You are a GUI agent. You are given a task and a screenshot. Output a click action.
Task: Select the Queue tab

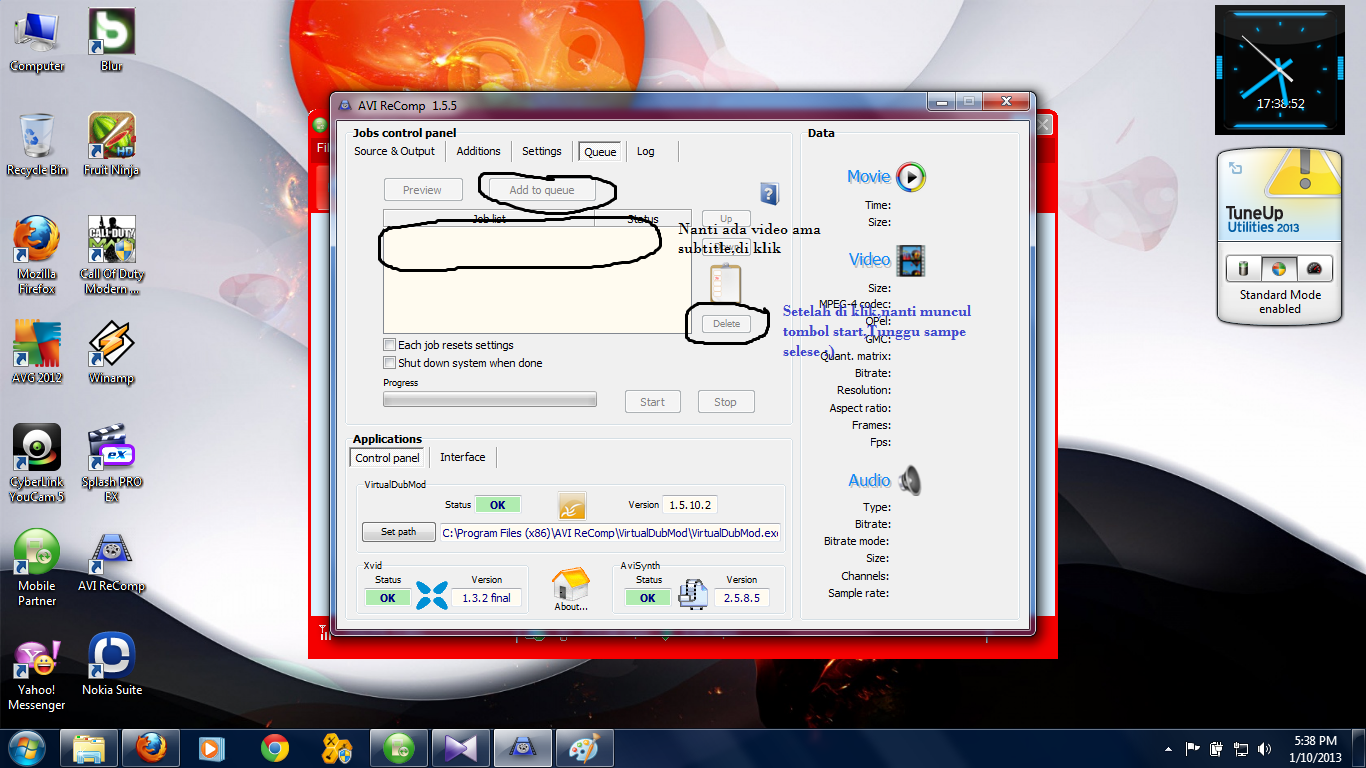[x=601, y=152]
